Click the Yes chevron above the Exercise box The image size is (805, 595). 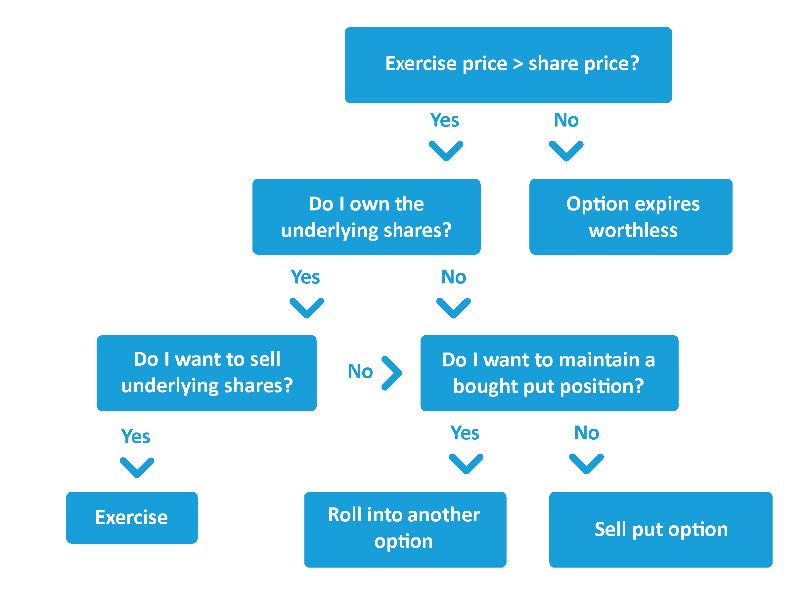(x=136, y=466)
